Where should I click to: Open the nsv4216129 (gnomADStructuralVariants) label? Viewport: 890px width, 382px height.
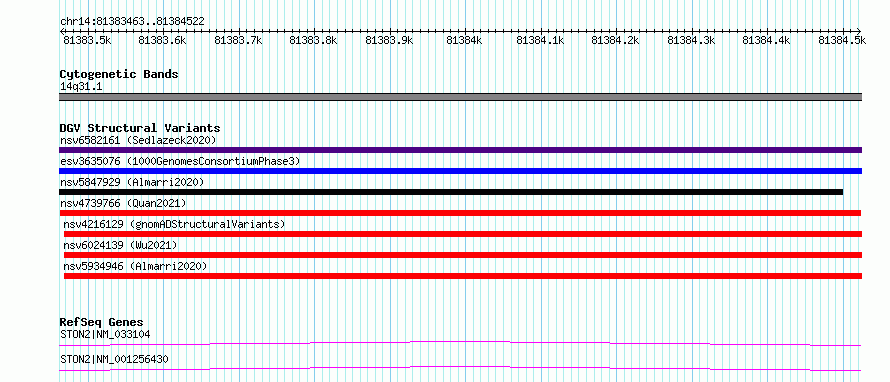tap(174, 224)
